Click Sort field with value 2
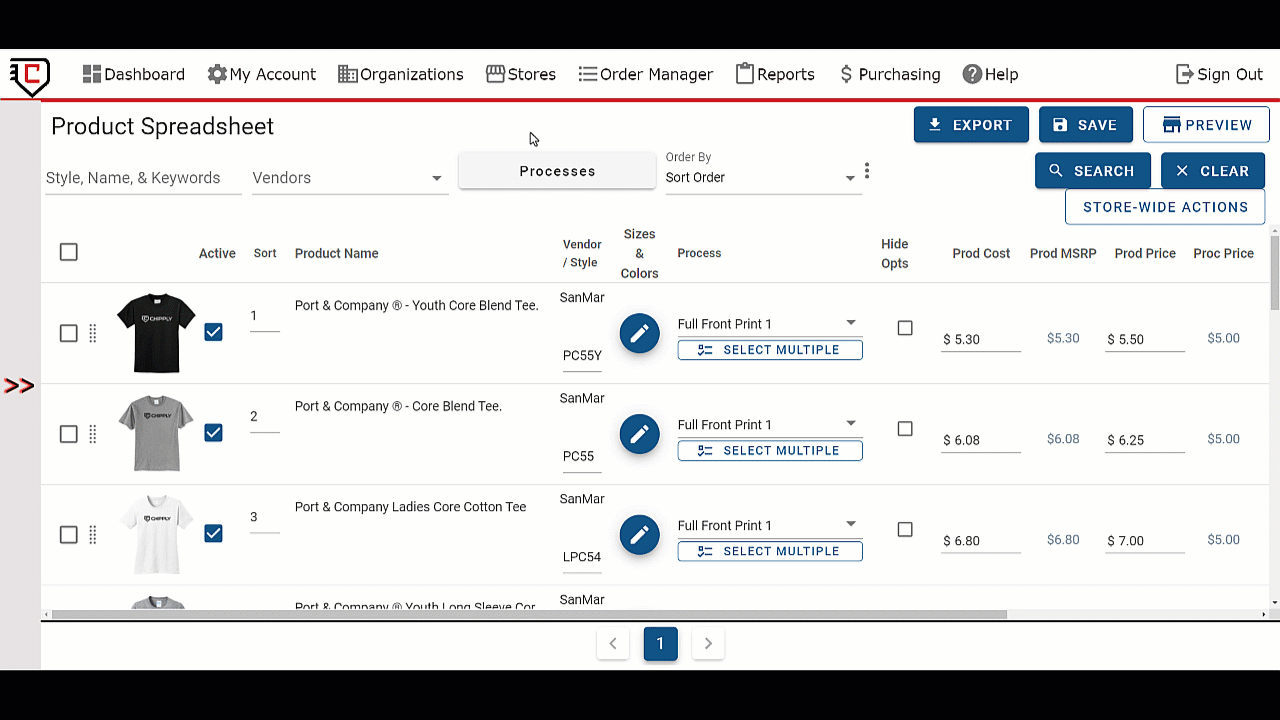The width and height of the screenshot is (1280, 720). point(264,418)
